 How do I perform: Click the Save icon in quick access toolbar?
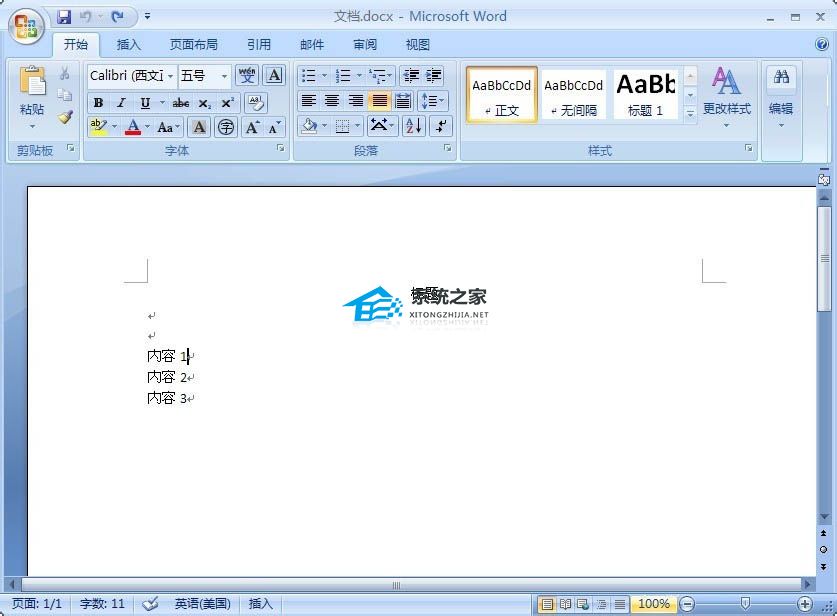click(x=64, y=17)
